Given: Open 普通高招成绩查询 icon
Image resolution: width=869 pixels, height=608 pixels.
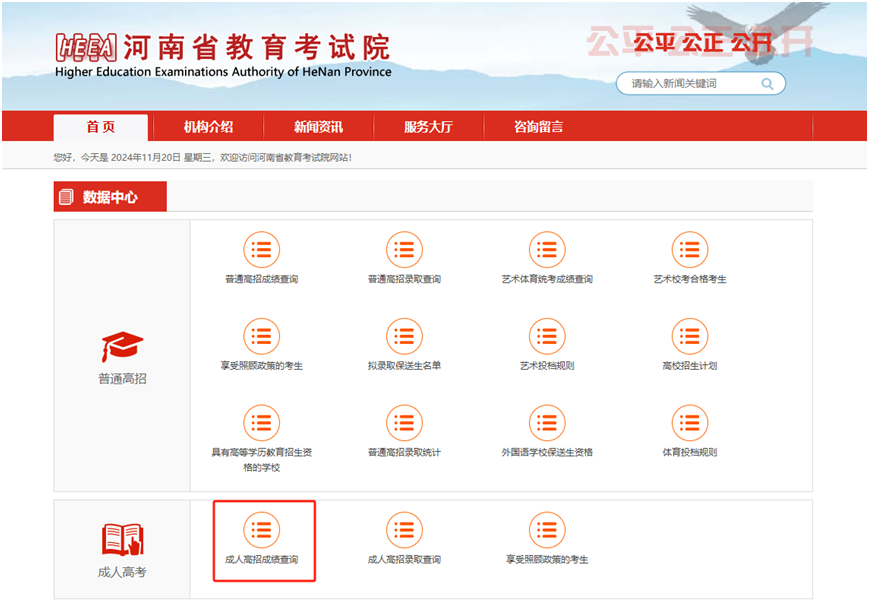Looking at the screenshot, I should click(261, 250).
